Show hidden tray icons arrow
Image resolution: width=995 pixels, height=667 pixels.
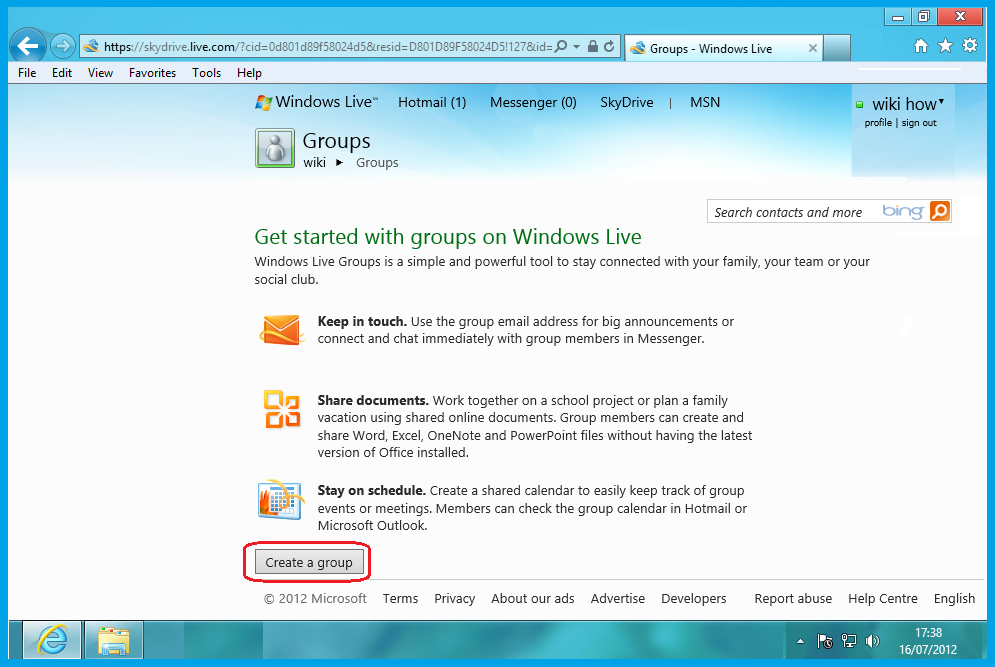coord(801,641)
